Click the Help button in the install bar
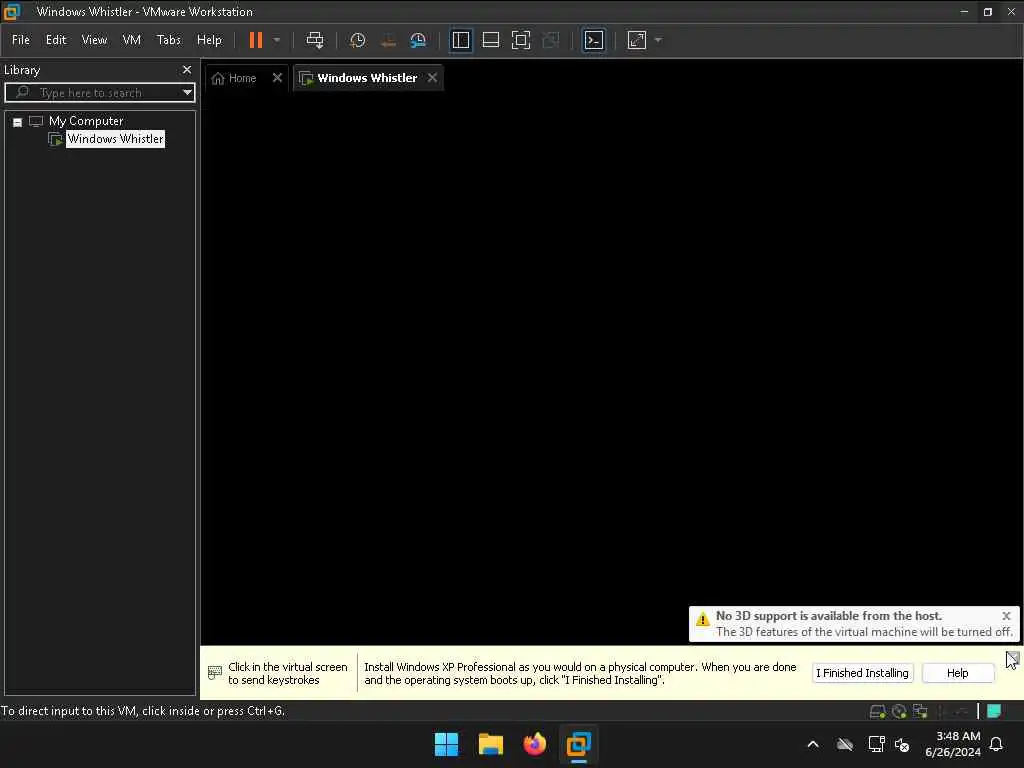The height and width of the screenshot is (768, 1024). [x=957, y=673]
